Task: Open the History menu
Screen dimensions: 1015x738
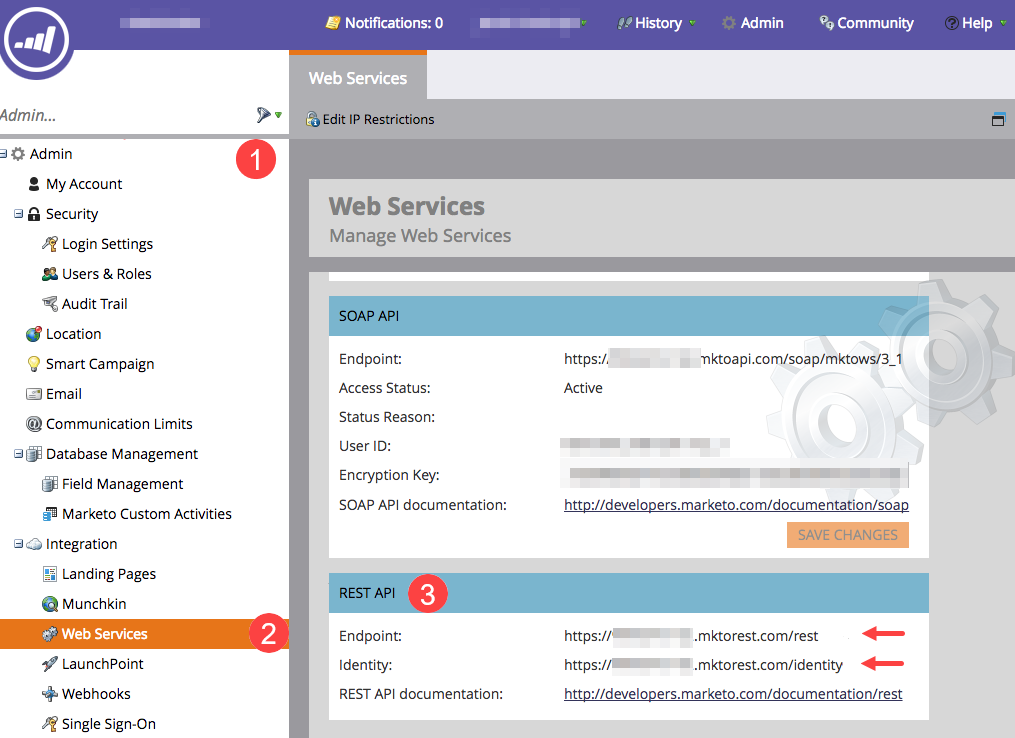Action: (x=658, y=23)
